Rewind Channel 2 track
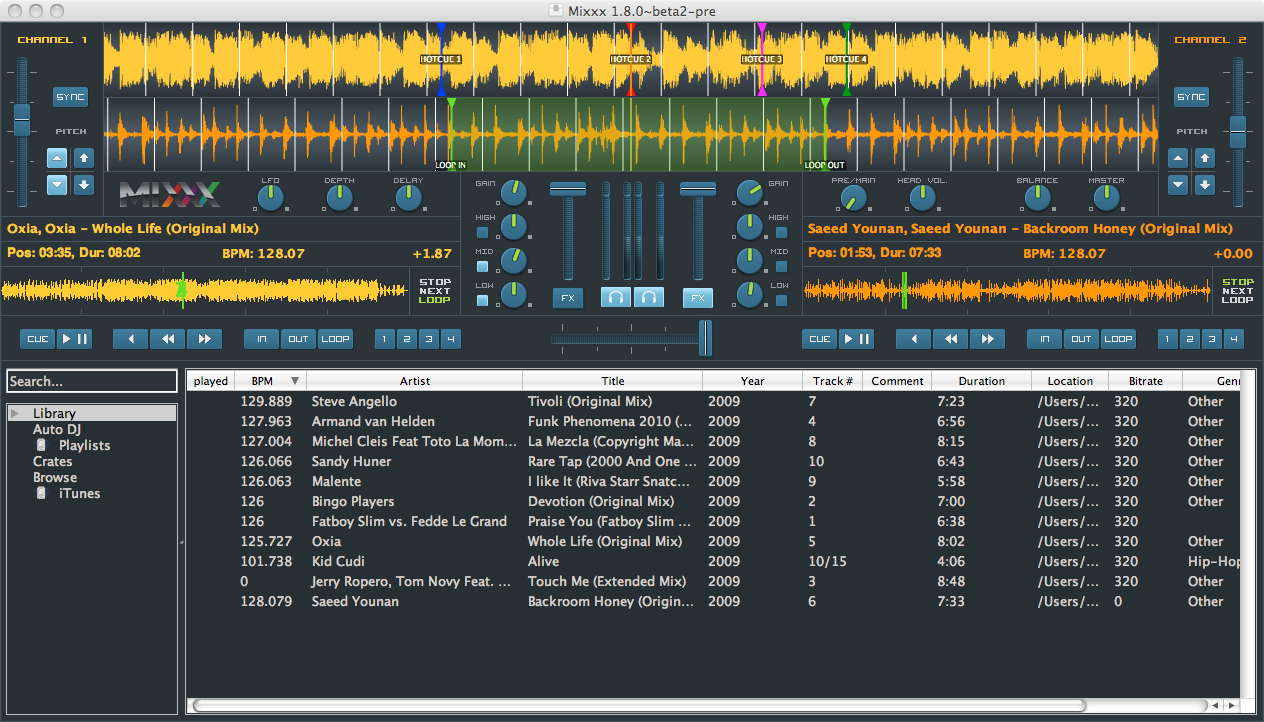Viewport: 1264px width, 722px height. [x=950, y=339]
